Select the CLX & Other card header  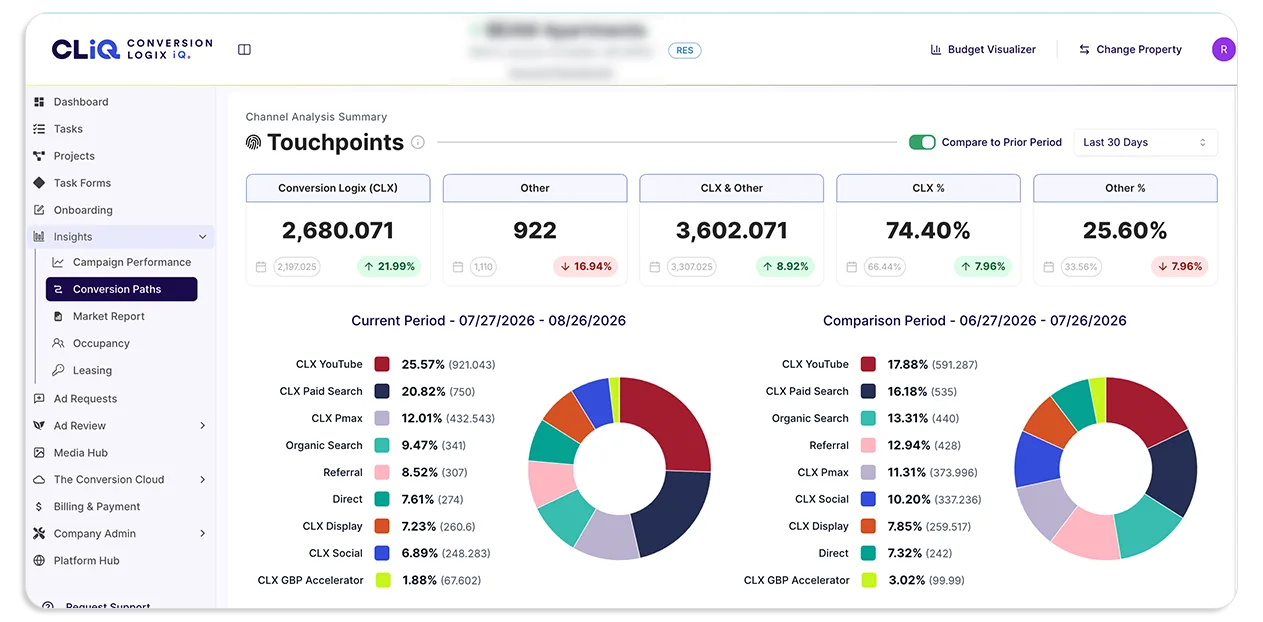732,188
